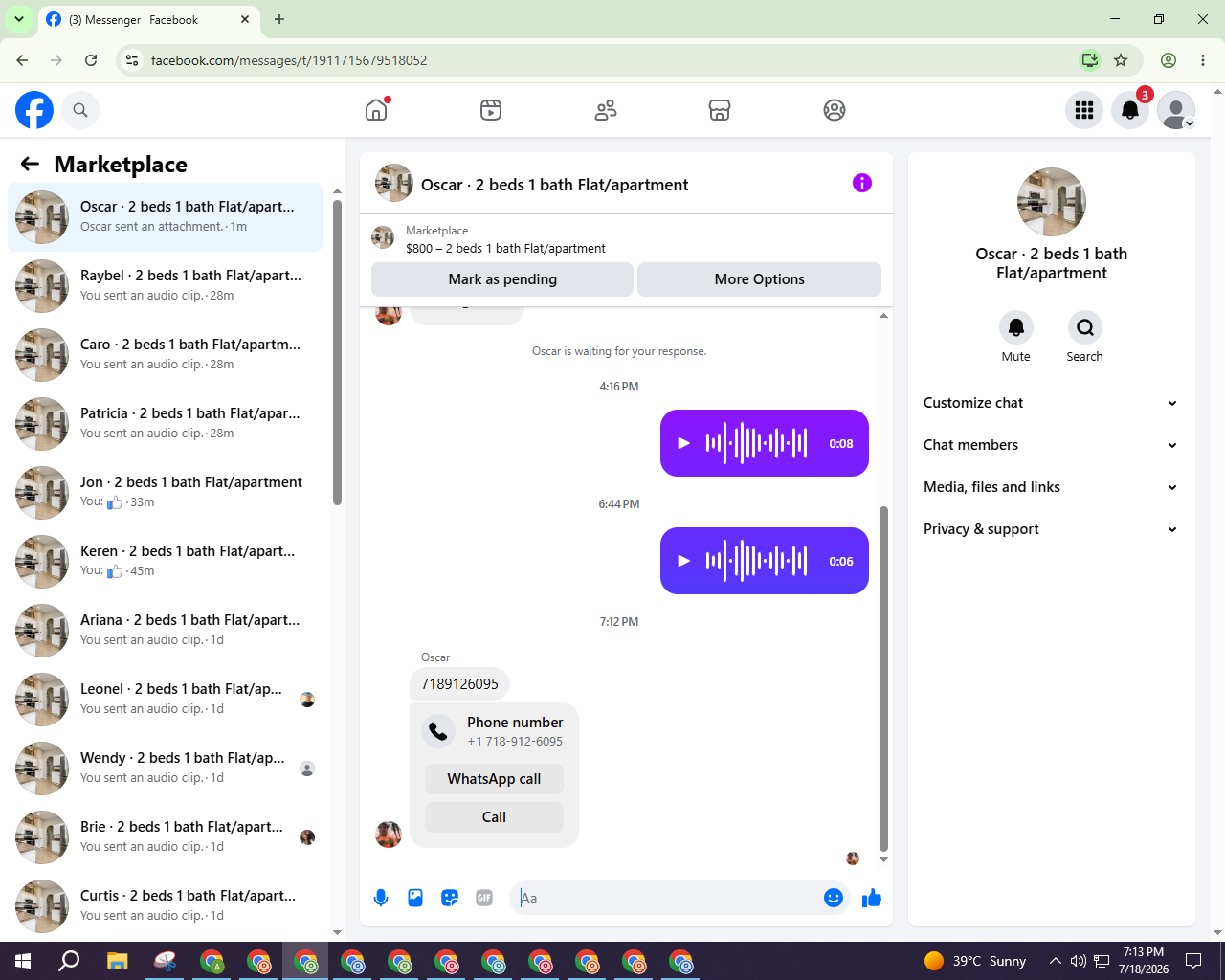Select the Messenger Facebook browser tab
This screenshot has width=1225, height=980.
click(x=149, y=19)
